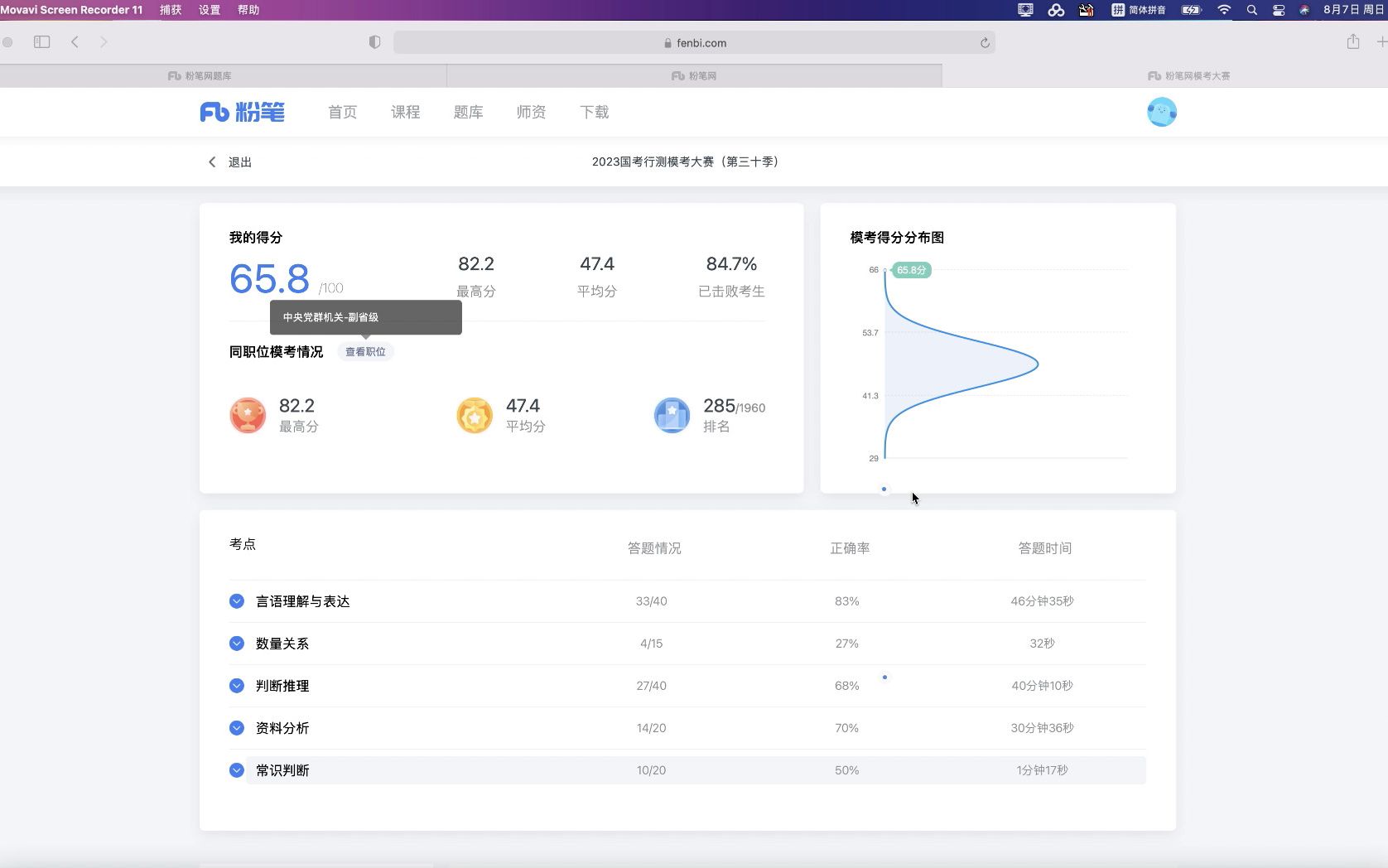Click the 退出 link
The image size is (1388, 868).
[240, 162]
